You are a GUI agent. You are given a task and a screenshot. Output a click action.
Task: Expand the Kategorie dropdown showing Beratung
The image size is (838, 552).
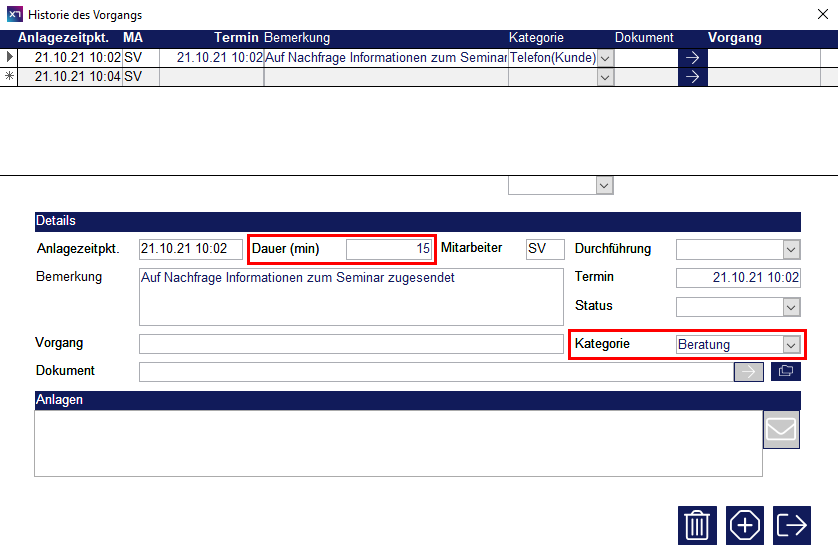coord(791,345)
